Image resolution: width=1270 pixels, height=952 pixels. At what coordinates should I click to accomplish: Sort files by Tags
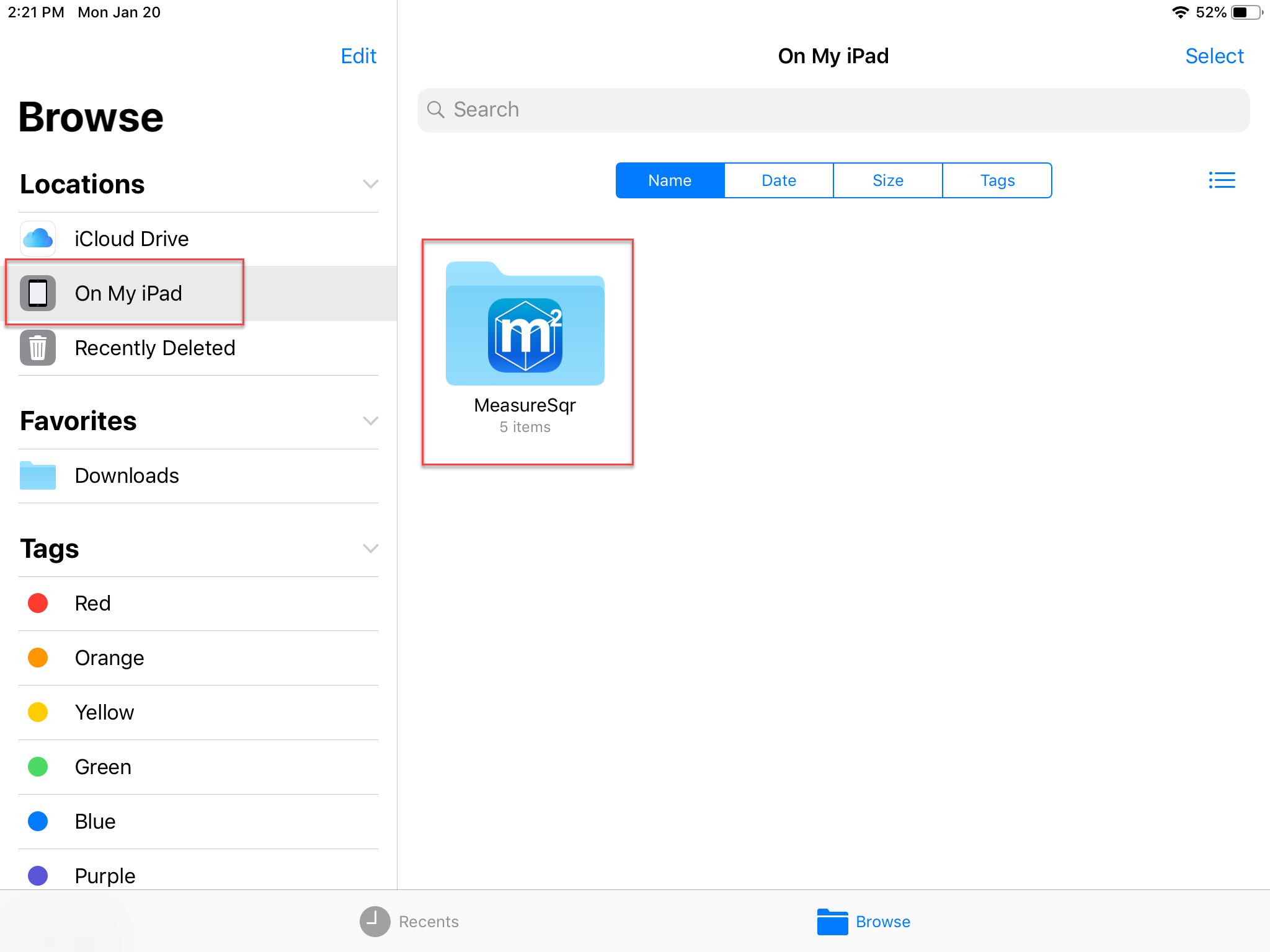pos(997,180)
